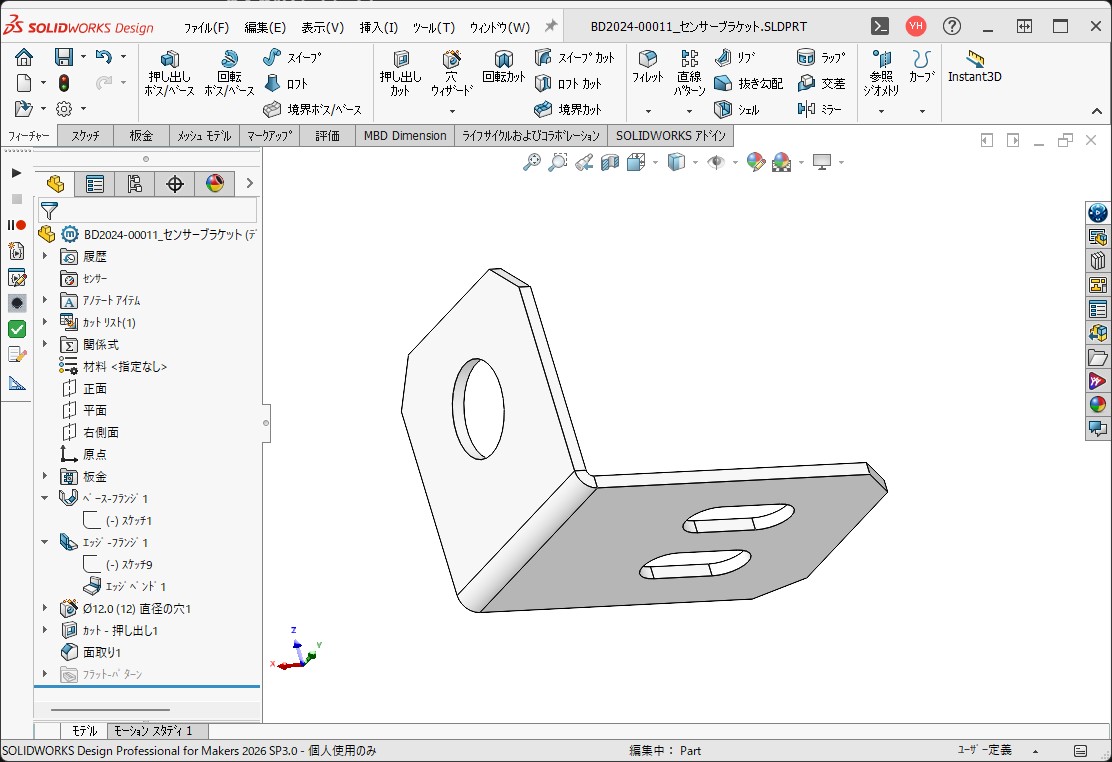1112x762 pixels.
Task: Select the 回転ボス/ベース (Revolved Boss) tool
Action: (x=229, y=72)
